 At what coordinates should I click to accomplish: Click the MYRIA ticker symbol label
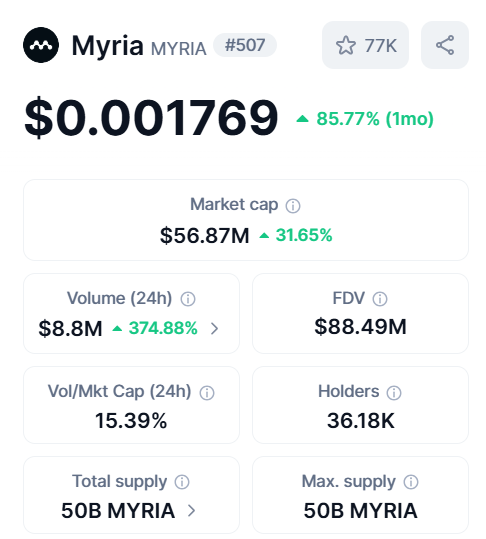(x=179, y=49)
